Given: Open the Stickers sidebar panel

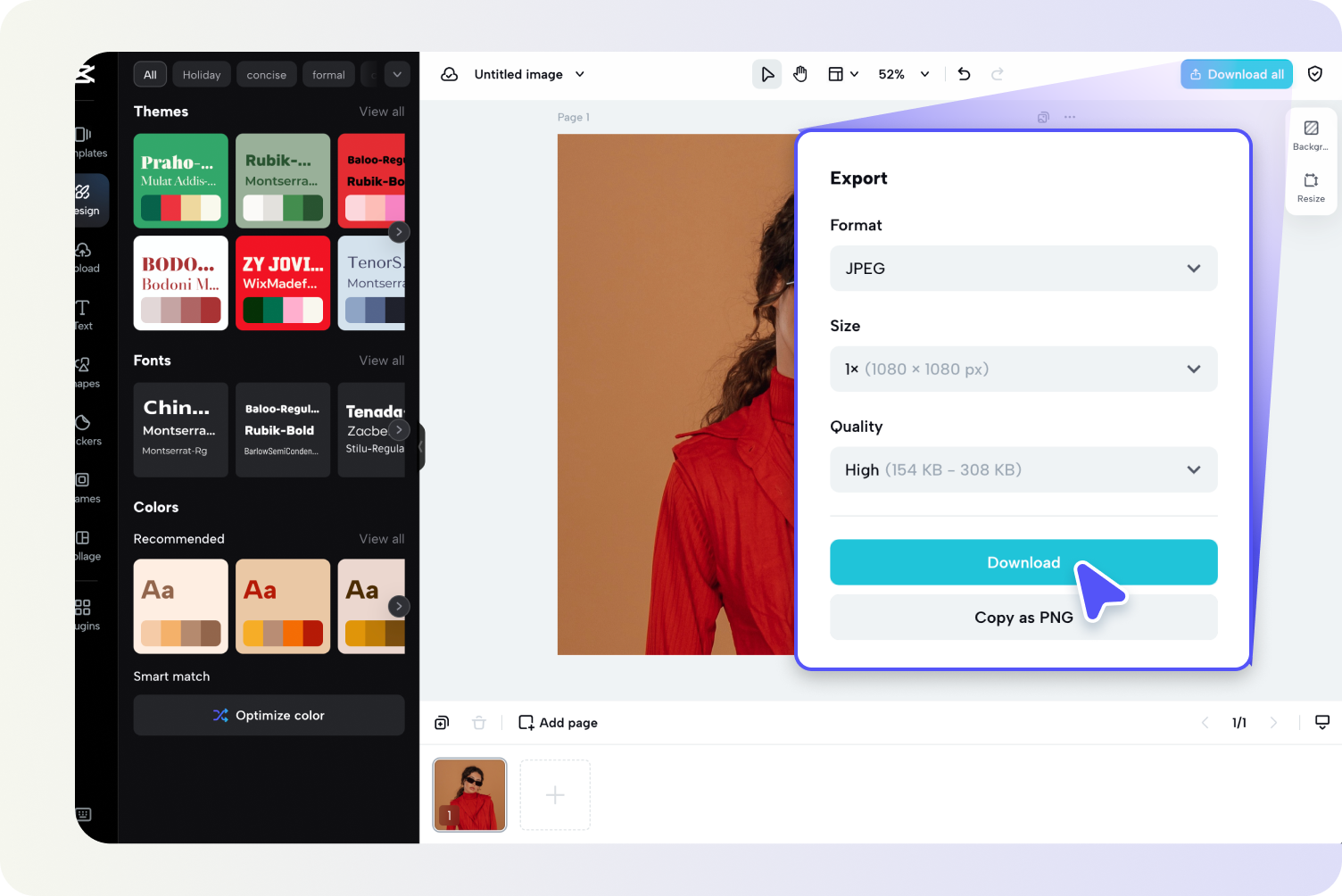Looking at the screenshot, I should pos(87,430).
